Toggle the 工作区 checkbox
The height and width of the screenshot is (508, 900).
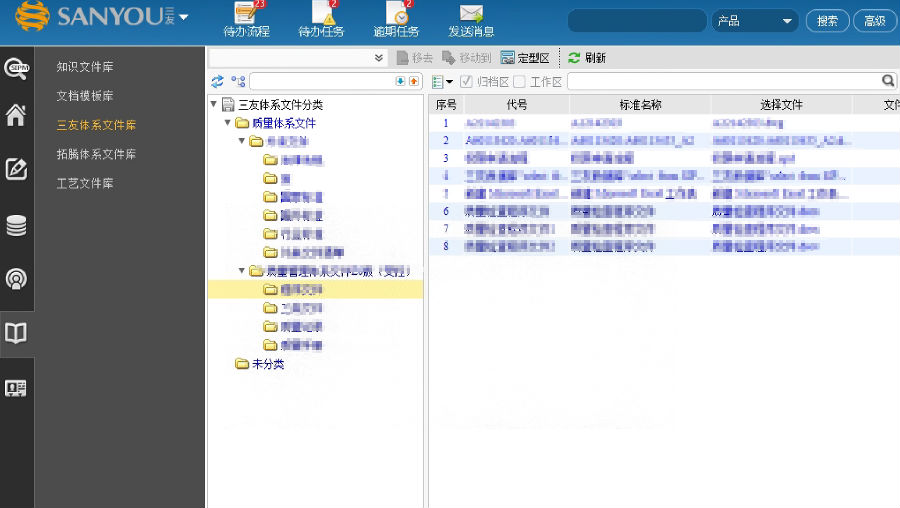click(x=519, y=82)
